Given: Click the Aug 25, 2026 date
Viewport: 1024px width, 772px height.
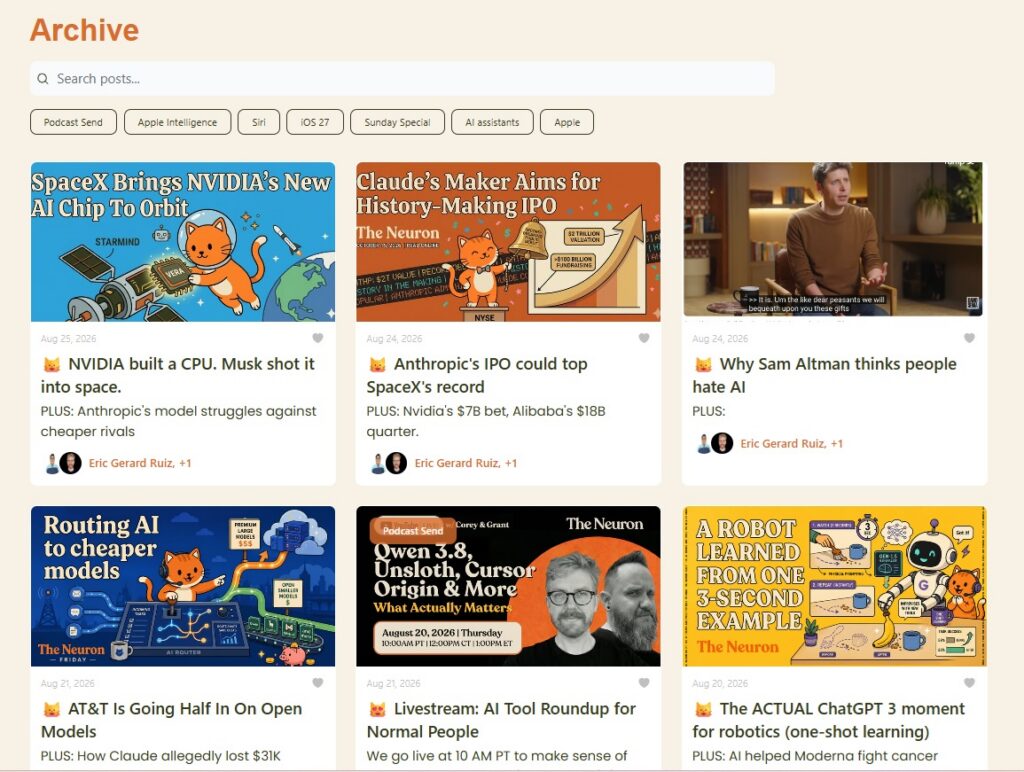Looking at the screenshot, I should pyautogui.click(x=68, y=338).
